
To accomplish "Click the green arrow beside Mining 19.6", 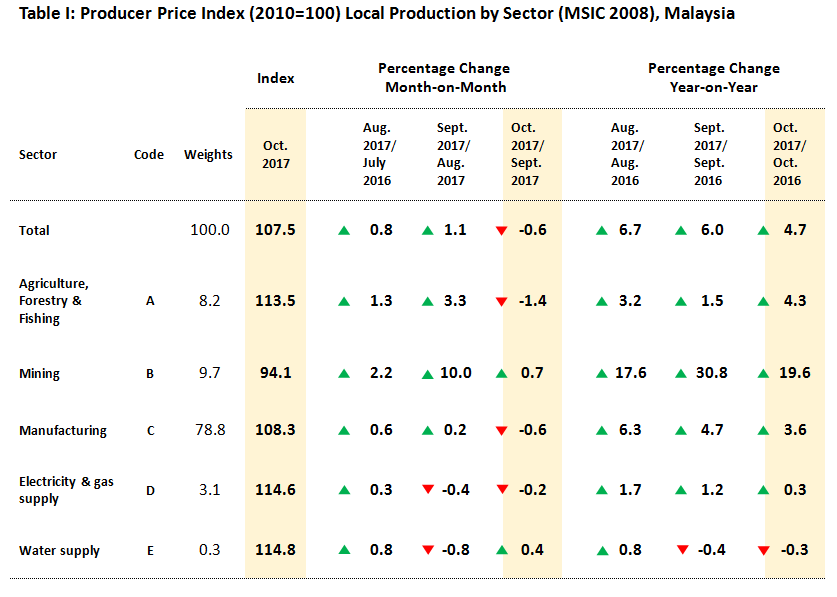I will [763, 374].
